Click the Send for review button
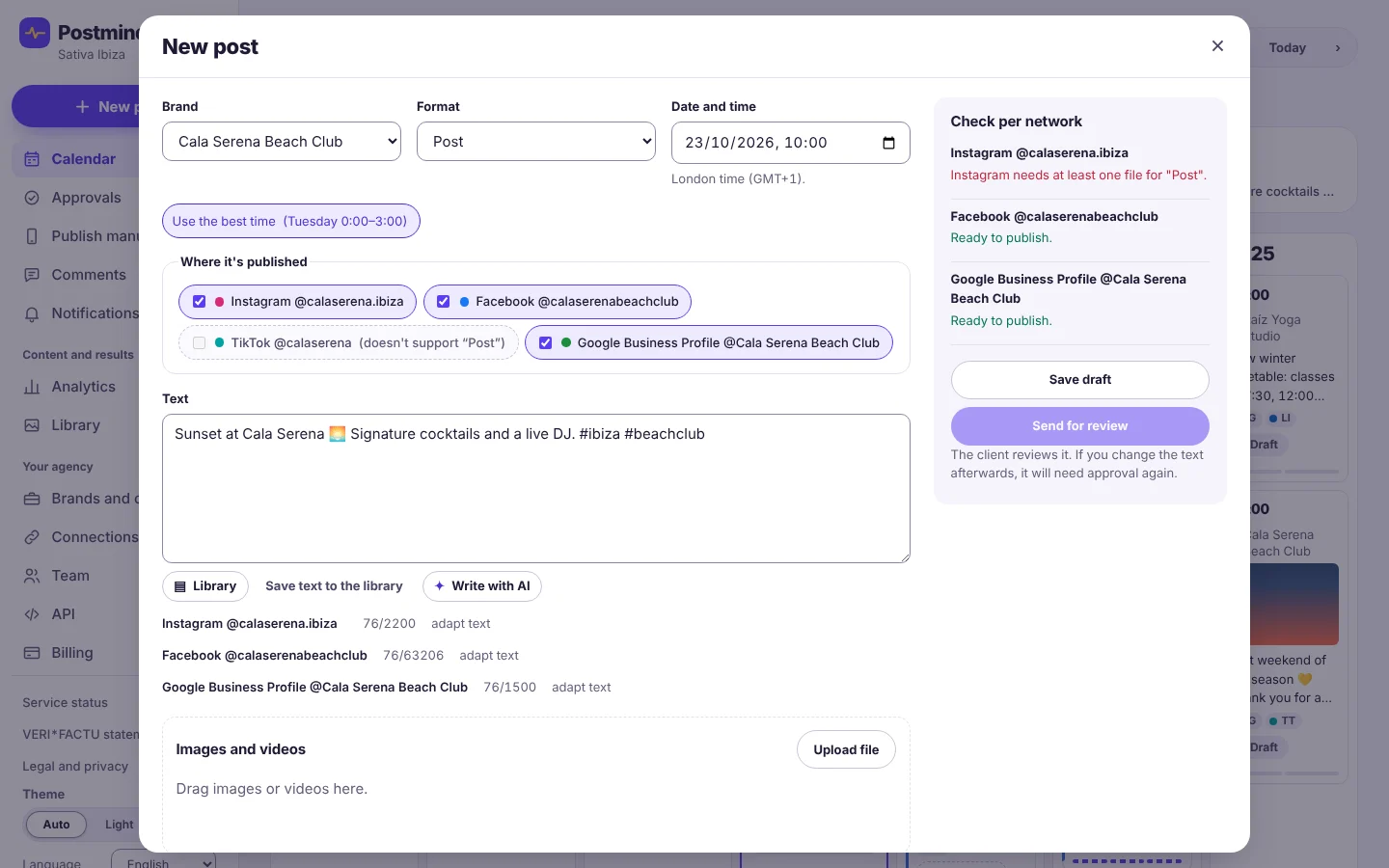 pyautogui.click(x=1080, y=426)
